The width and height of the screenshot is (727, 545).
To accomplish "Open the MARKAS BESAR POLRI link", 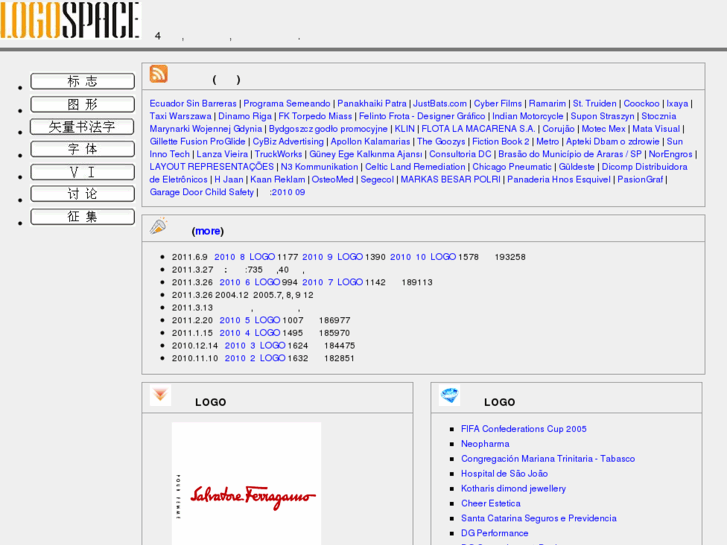I will pyautogui.click(x=451, y=180).
